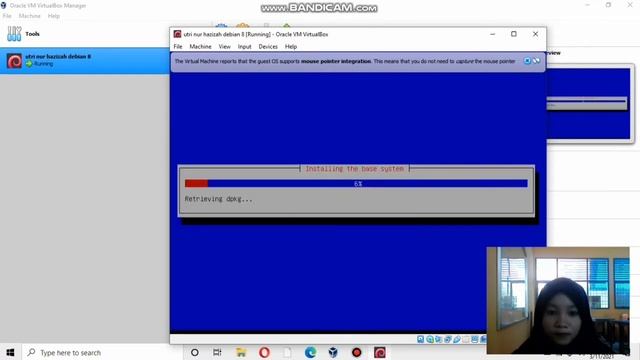Launch Opera browser from the taskbar

click(264, 352)
